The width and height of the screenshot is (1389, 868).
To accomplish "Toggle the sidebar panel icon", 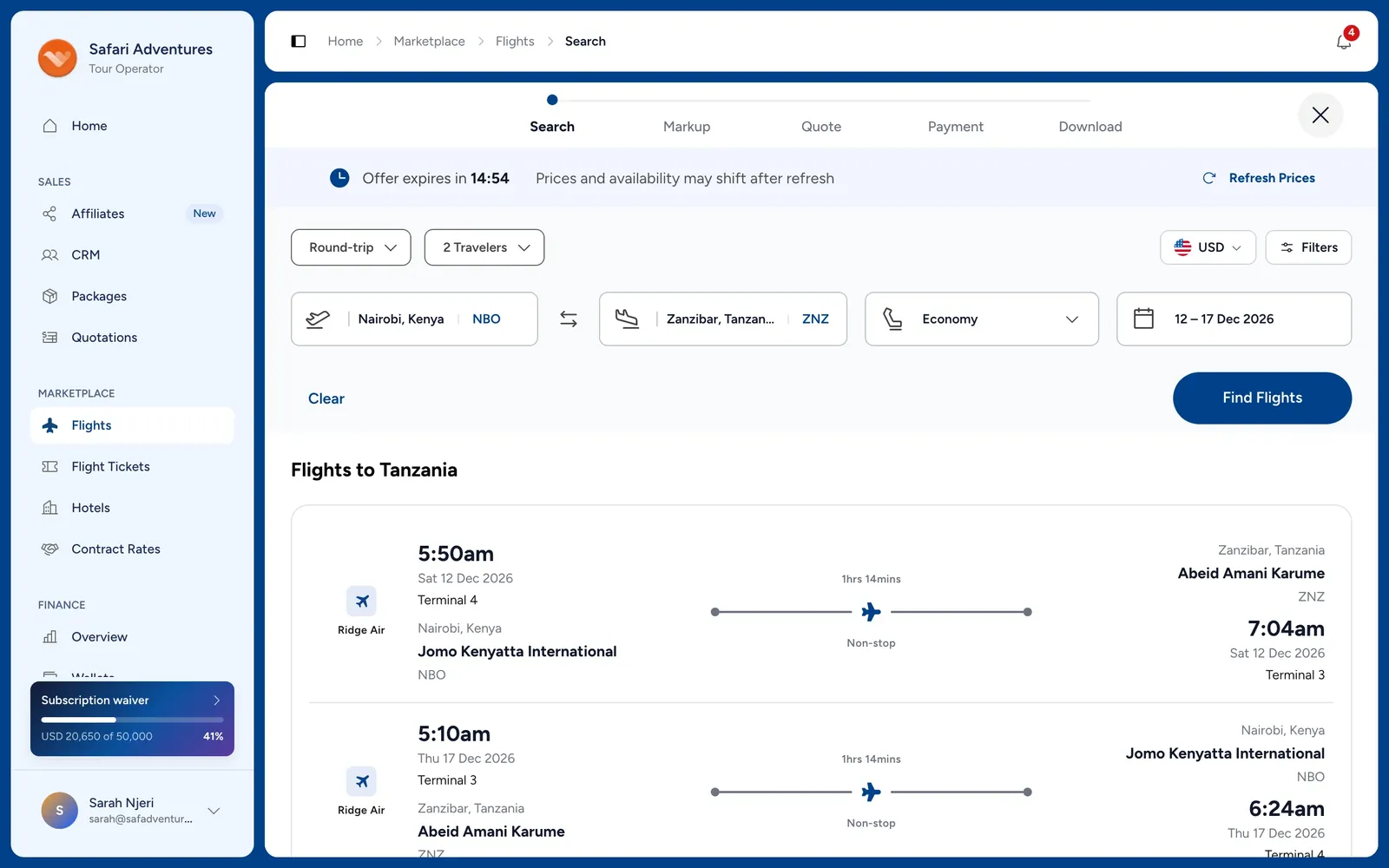I will coord(299,41).
